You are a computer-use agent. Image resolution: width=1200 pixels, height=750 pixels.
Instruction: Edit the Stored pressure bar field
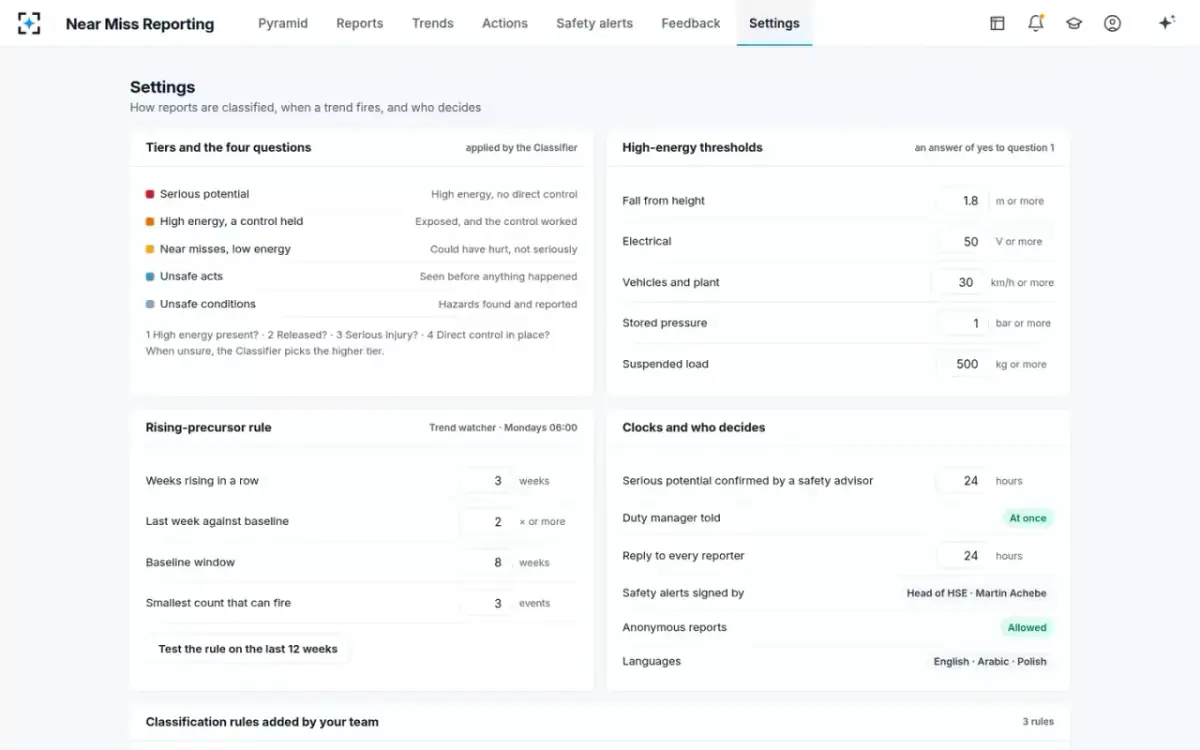click(962, 324)
